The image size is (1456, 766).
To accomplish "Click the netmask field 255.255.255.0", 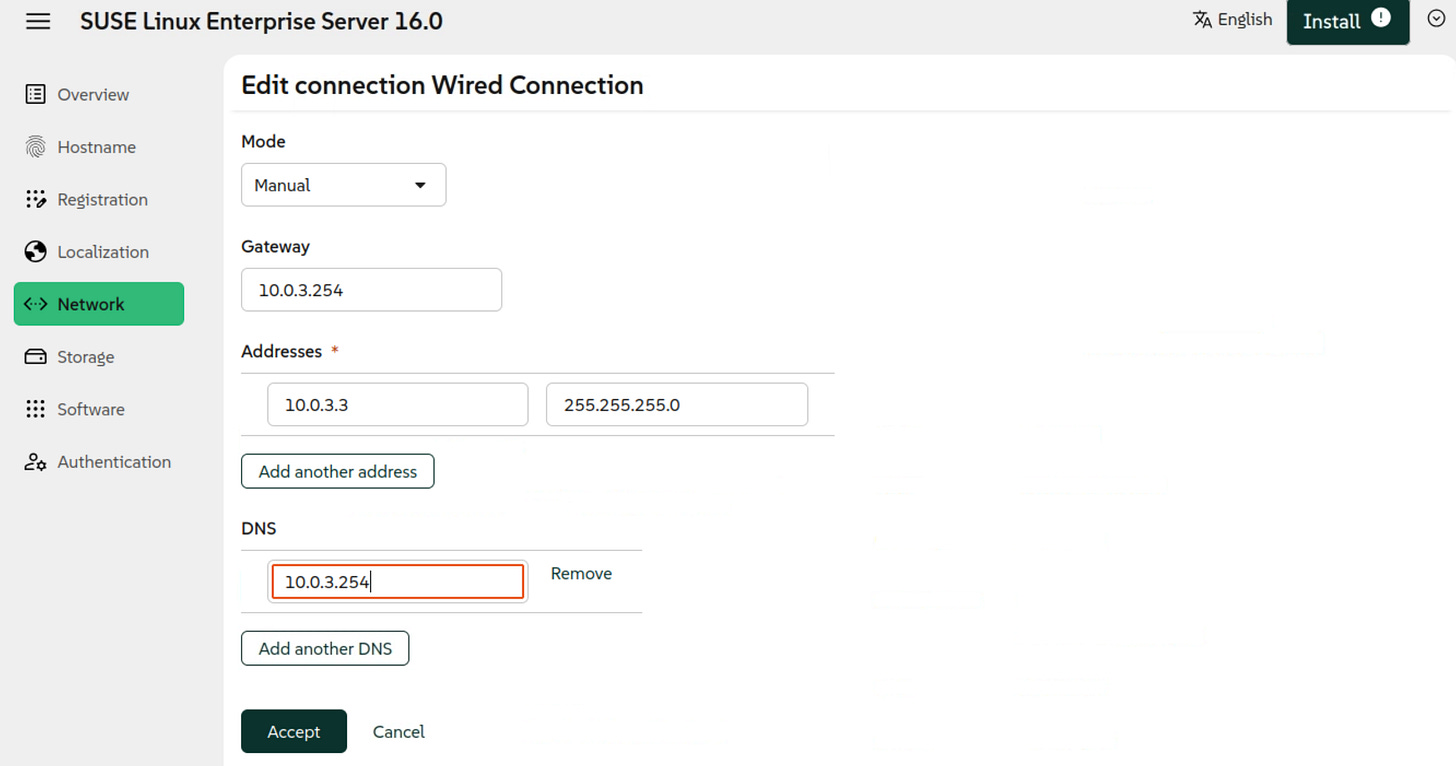I will (x=677, y=405).
